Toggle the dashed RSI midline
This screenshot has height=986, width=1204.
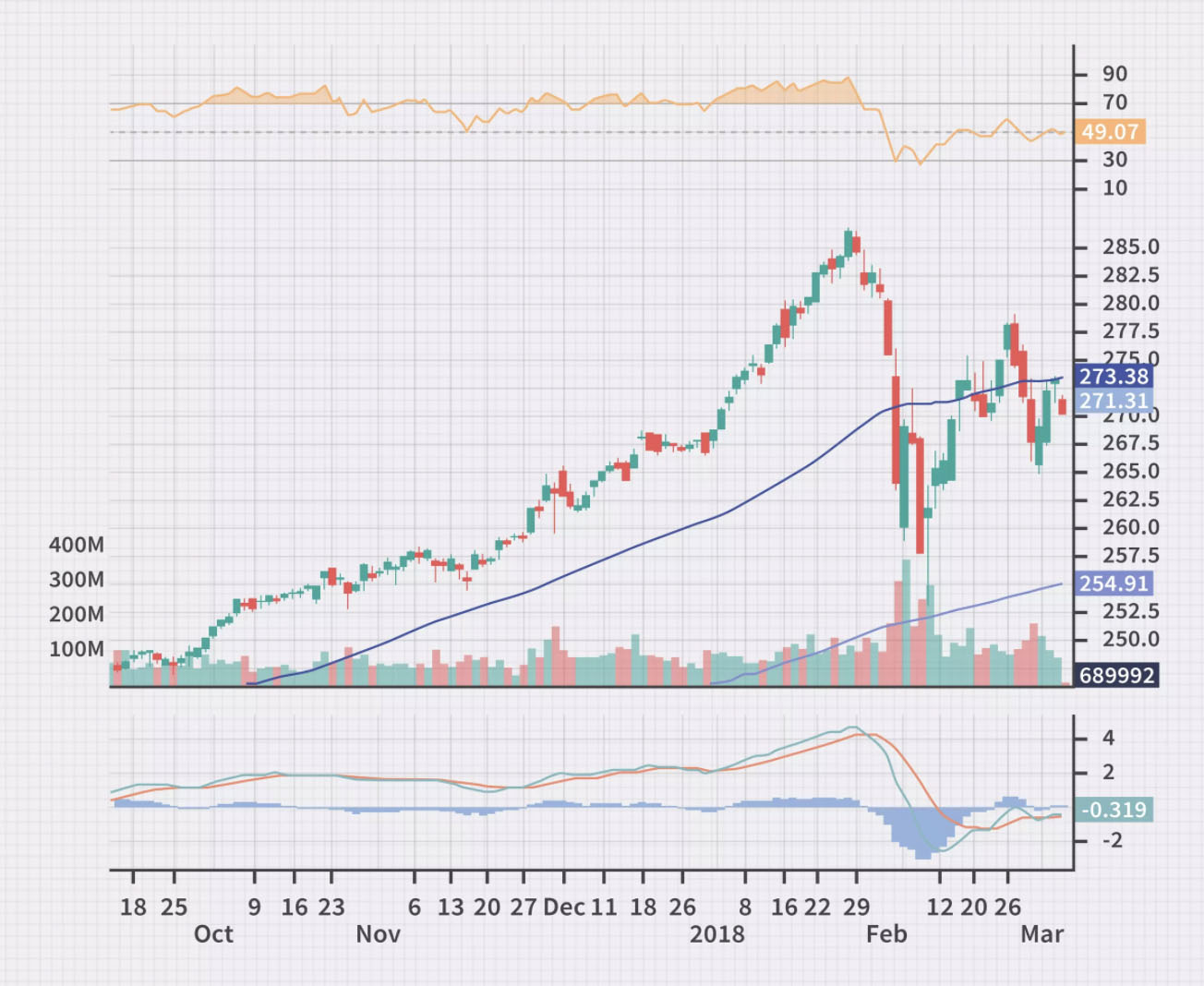[x=554, y=131]
